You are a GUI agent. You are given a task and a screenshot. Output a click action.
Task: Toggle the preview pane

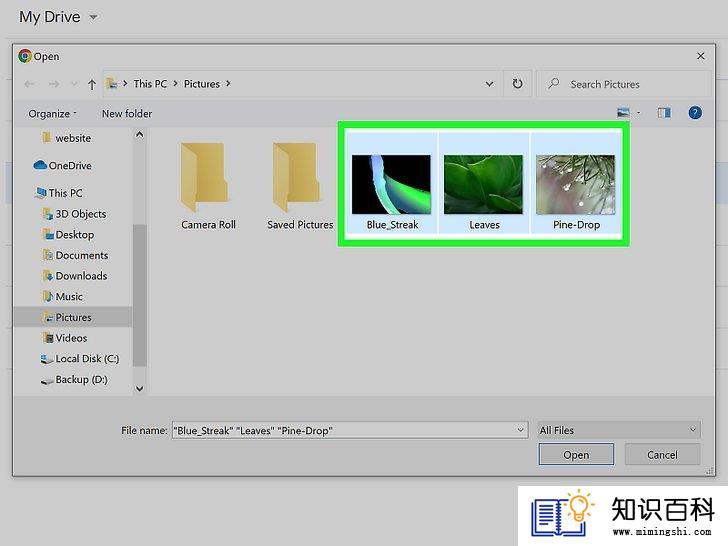664,113
